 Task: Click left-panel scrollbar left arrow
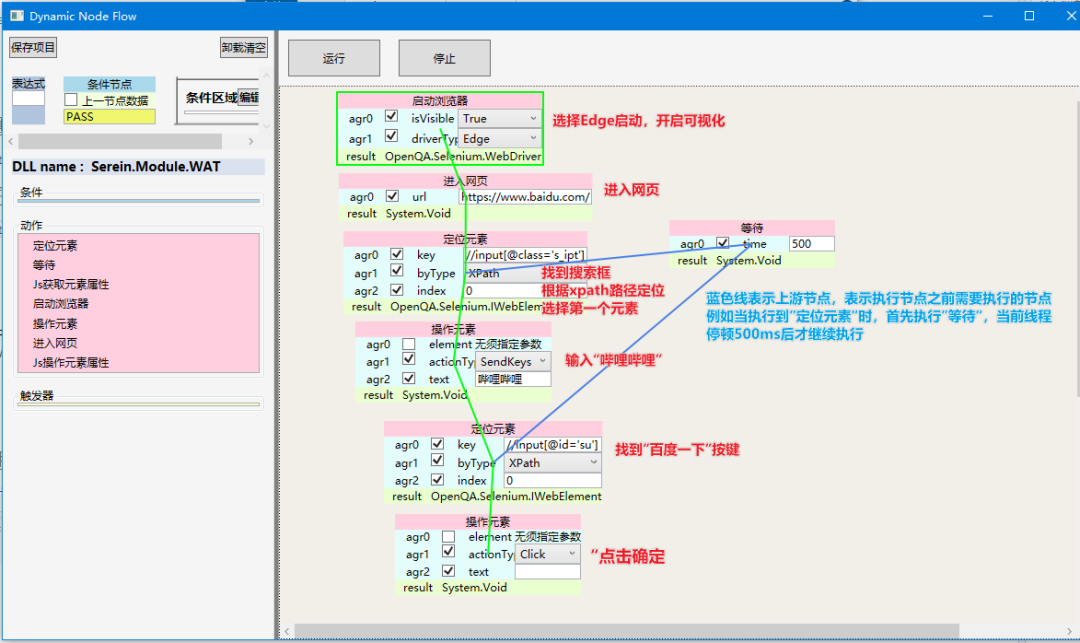point(11,141)
